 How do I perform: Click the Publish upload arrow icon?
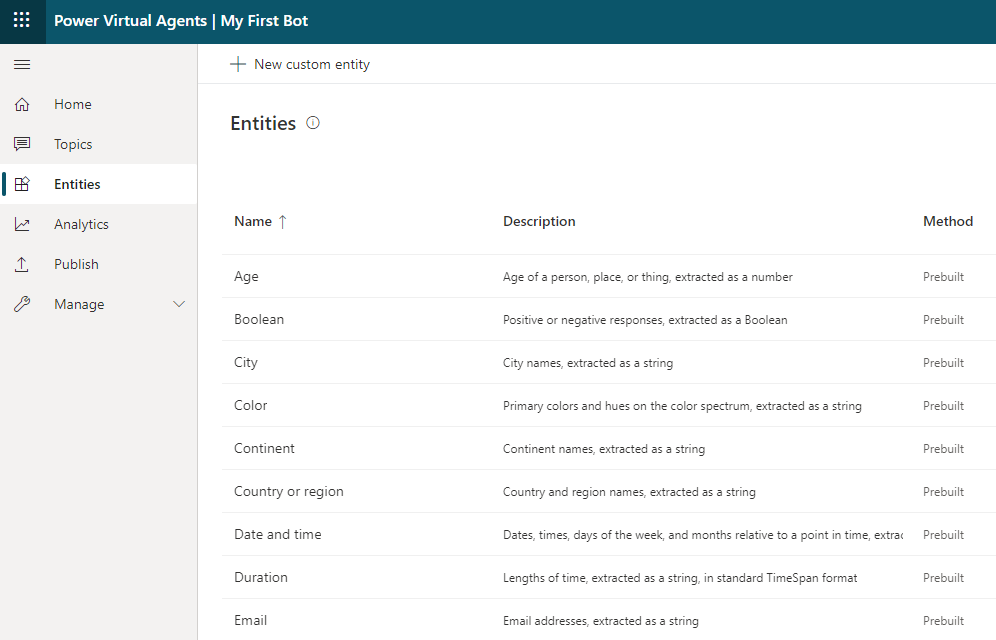(x=22, y=264)
